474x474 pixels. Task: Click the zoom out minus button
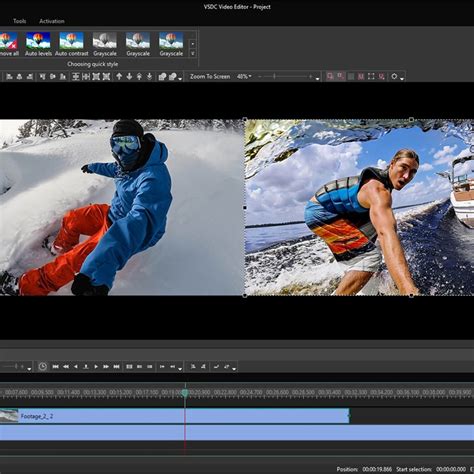click(260, 77)
